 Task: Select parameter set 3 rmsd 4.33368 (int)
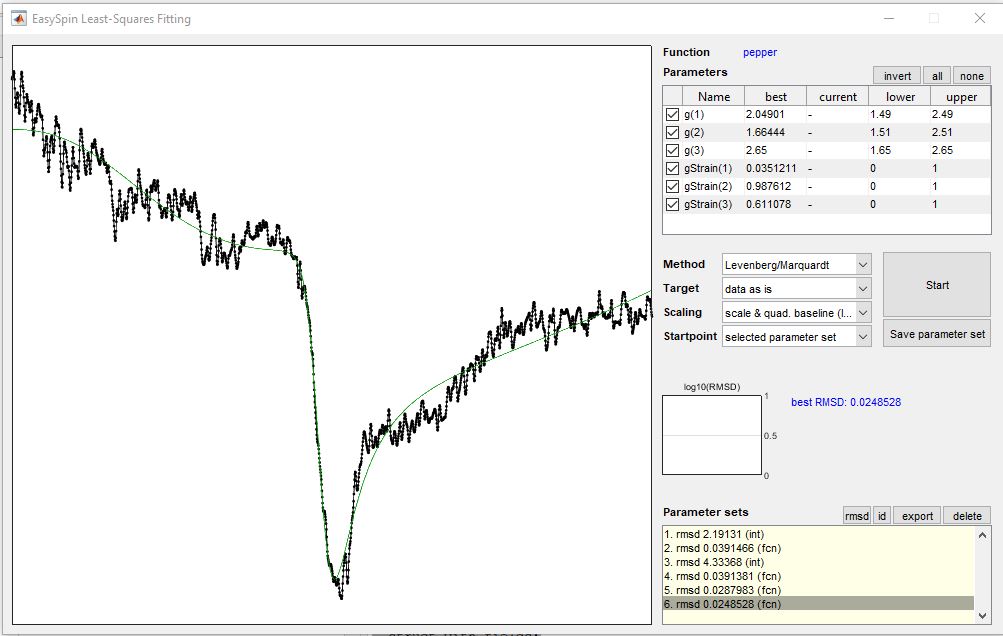click(818, 562)
